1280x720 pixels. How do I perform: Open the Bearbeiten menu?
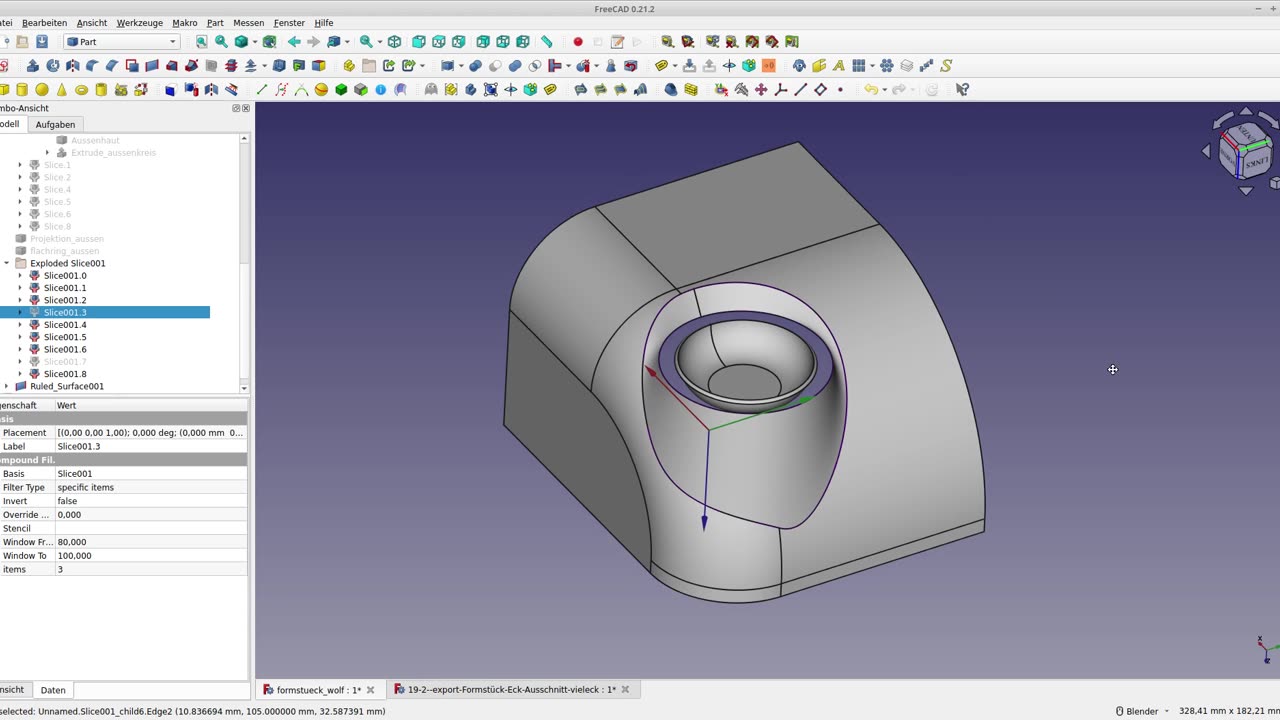coord(44,22)
